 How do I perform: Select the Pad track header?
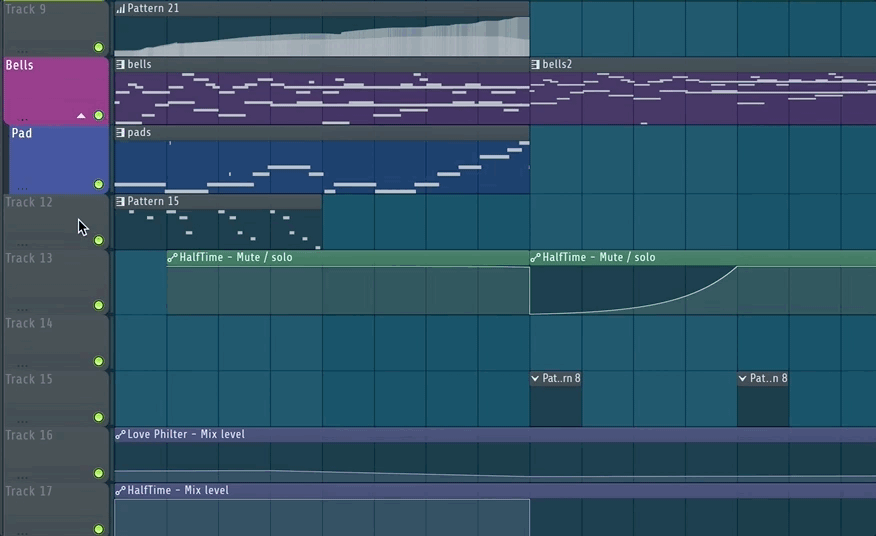[x=59, y=160]
